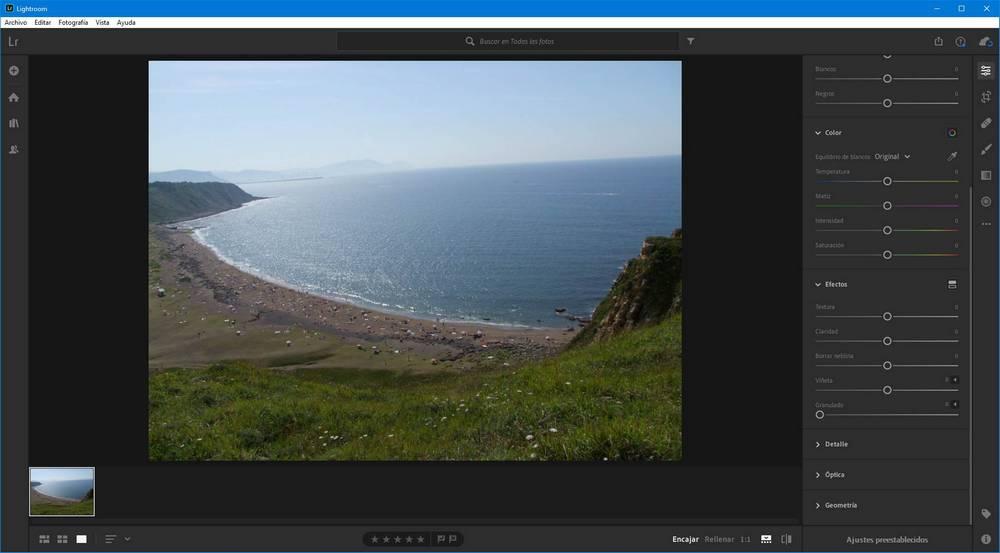This screenshot has width=1000, height=553.
Task: Select the Brush adjustment tool
Action: [x=986, y=149]
